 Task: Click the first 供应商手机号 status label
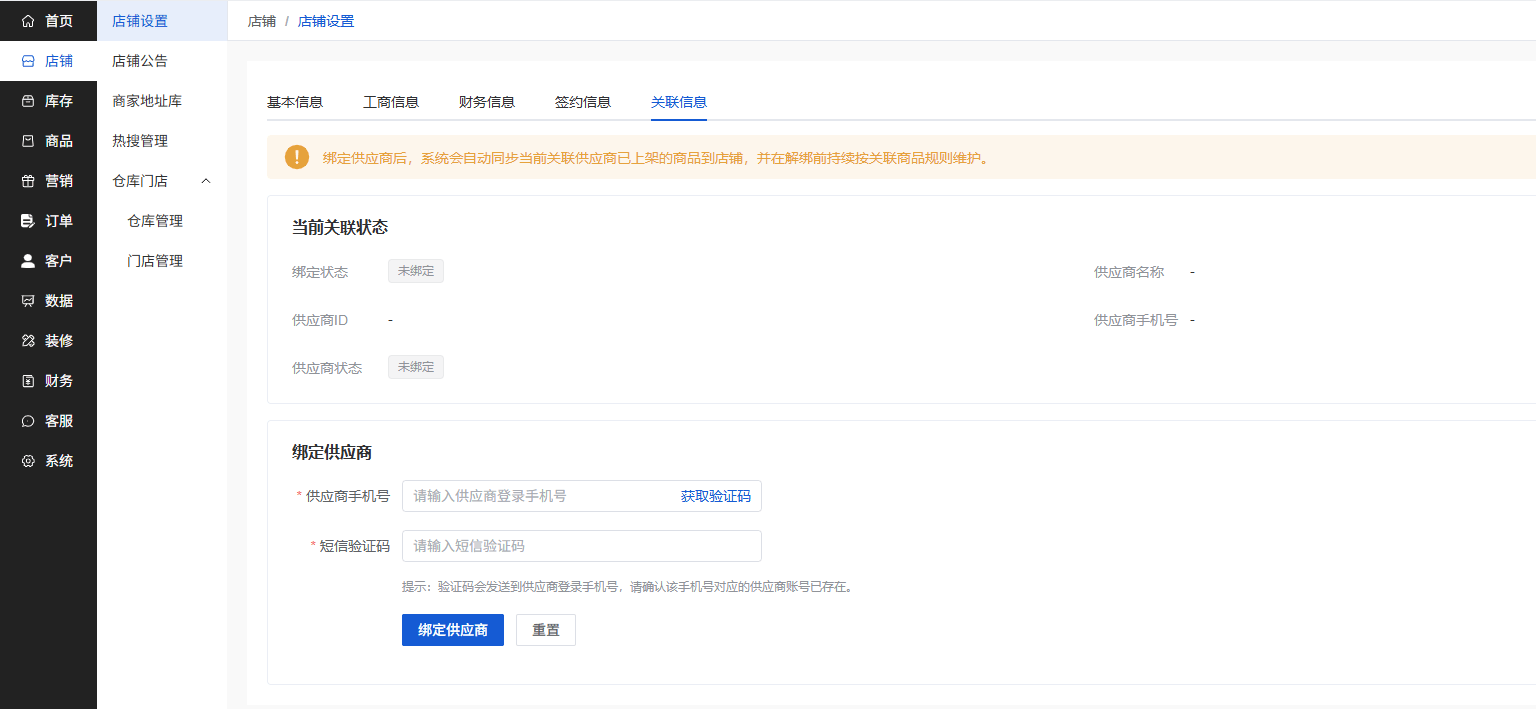1136,320
